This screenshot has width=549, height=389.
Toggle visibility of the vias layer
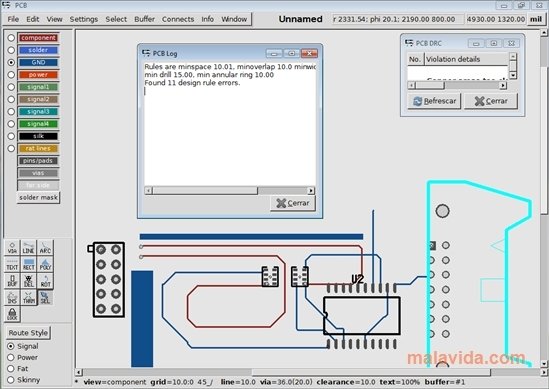38,173
